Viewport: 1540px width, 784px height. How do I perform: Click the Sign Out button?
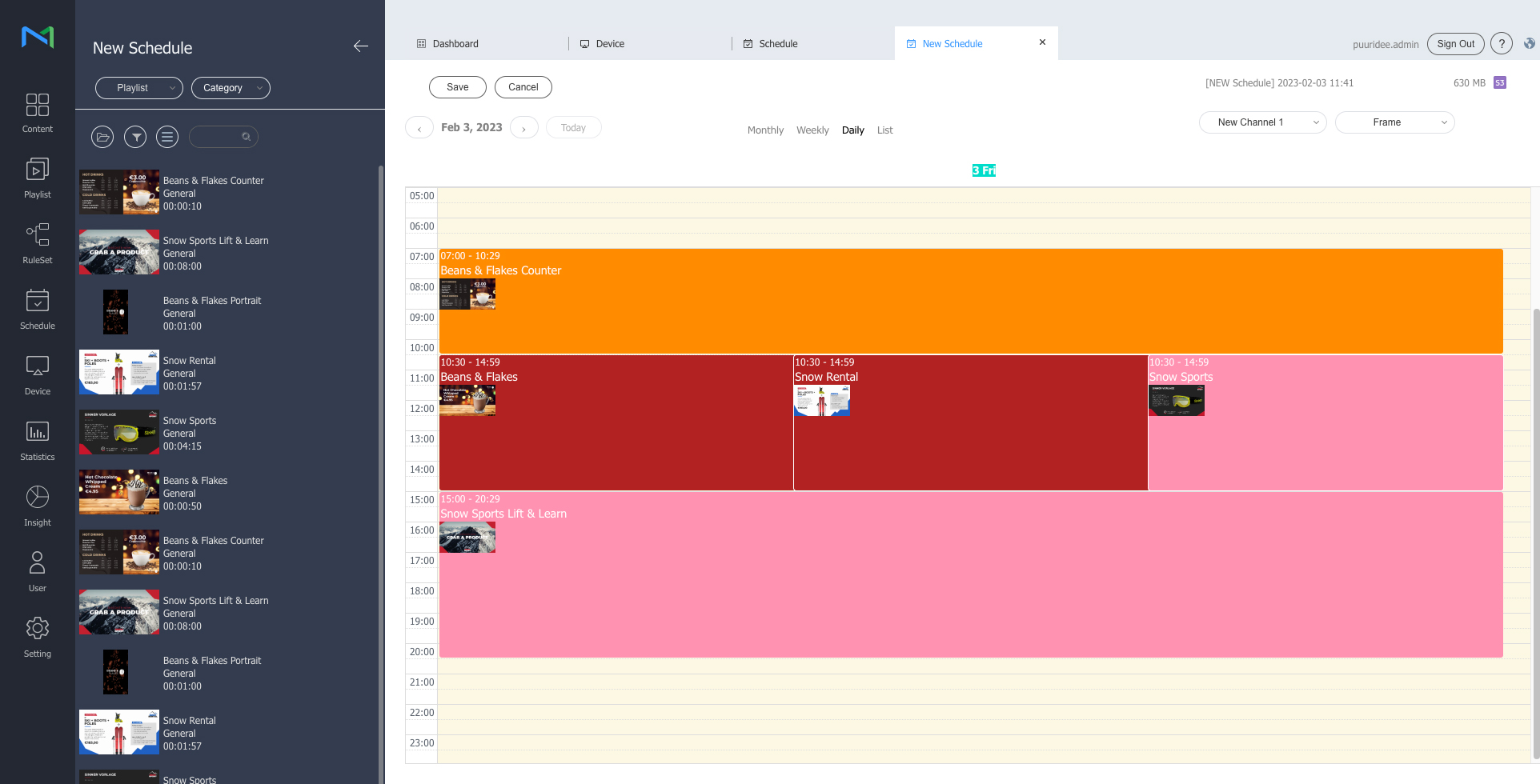(1455, 44)
